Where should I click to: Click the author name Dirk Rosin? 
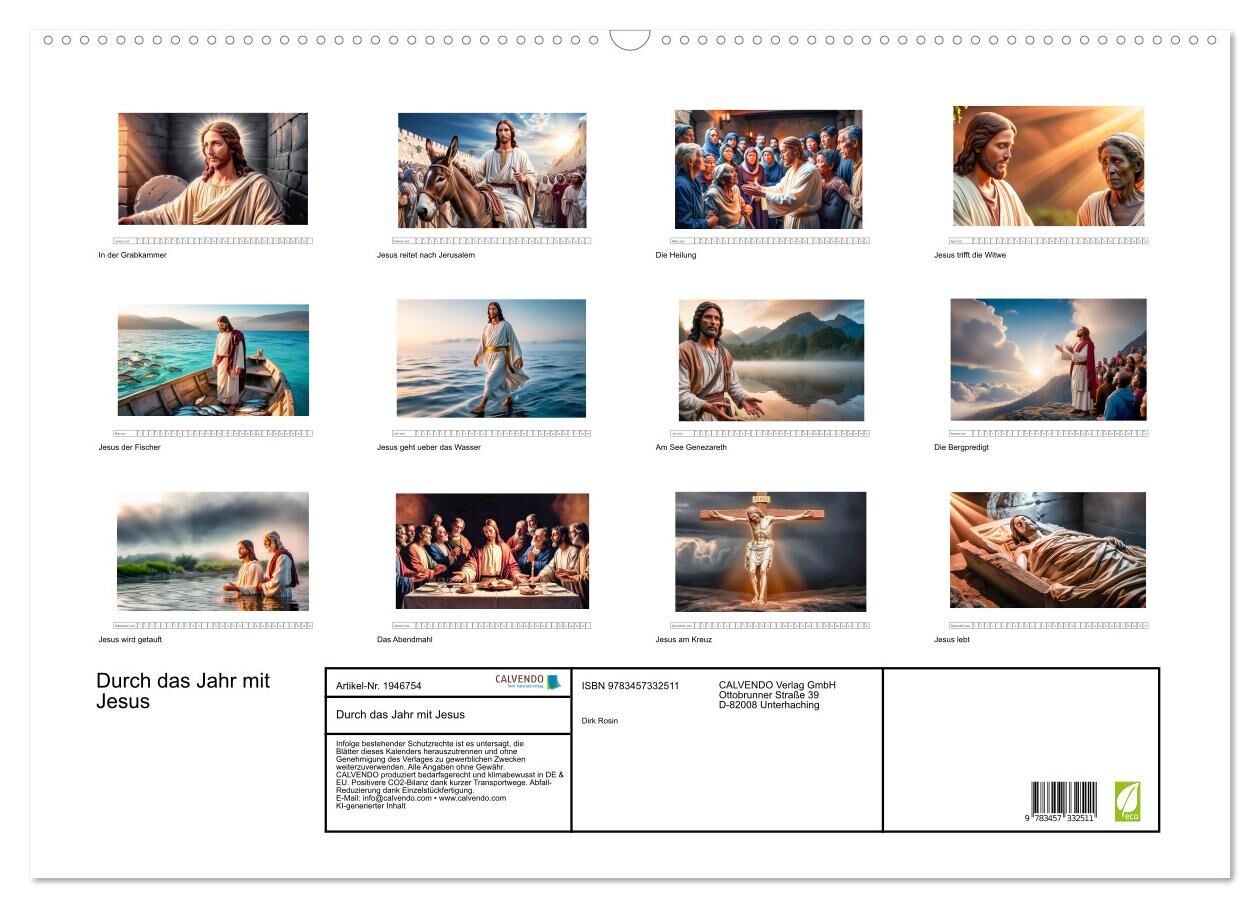click(x=600, y=720)
